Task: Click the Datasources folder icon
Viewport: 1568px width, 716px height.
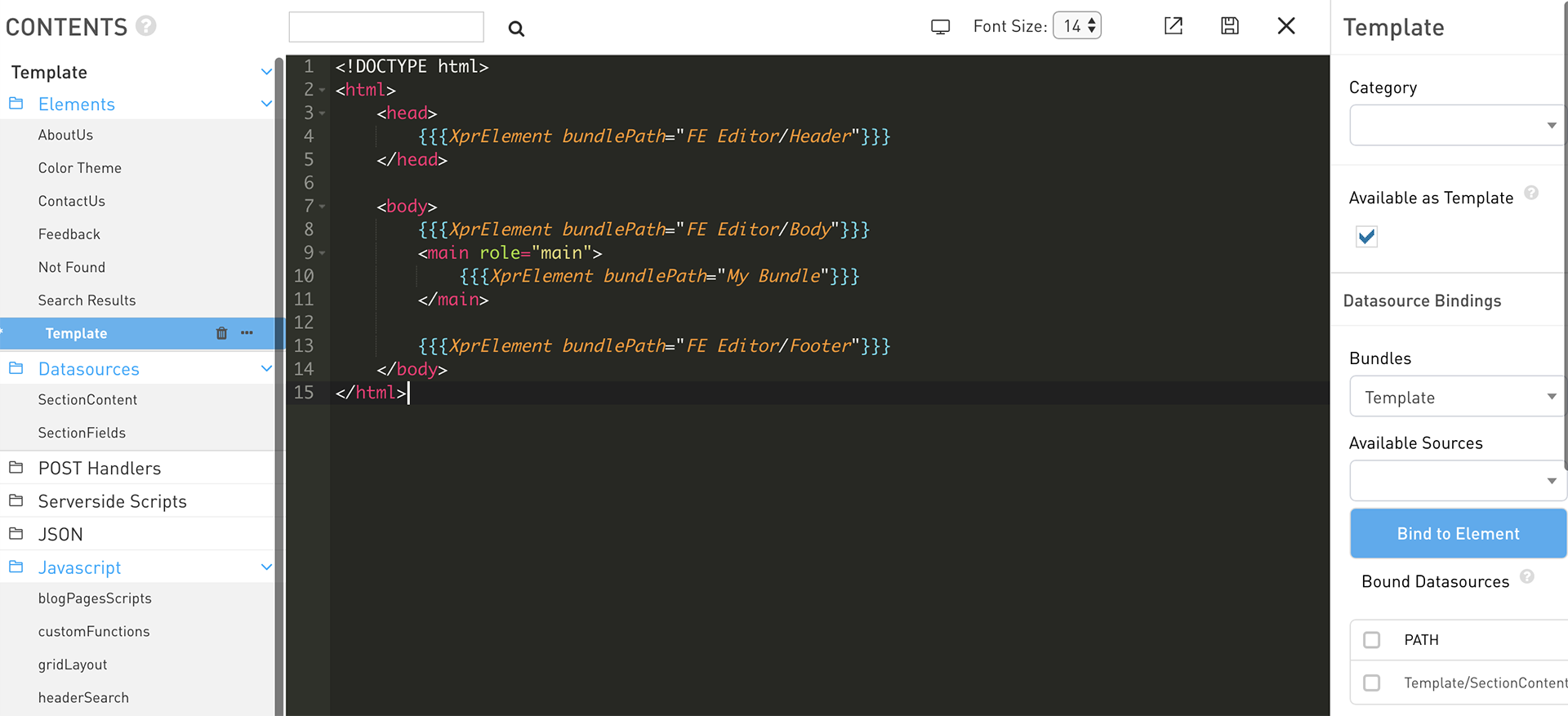Action: tap(16, 368)
